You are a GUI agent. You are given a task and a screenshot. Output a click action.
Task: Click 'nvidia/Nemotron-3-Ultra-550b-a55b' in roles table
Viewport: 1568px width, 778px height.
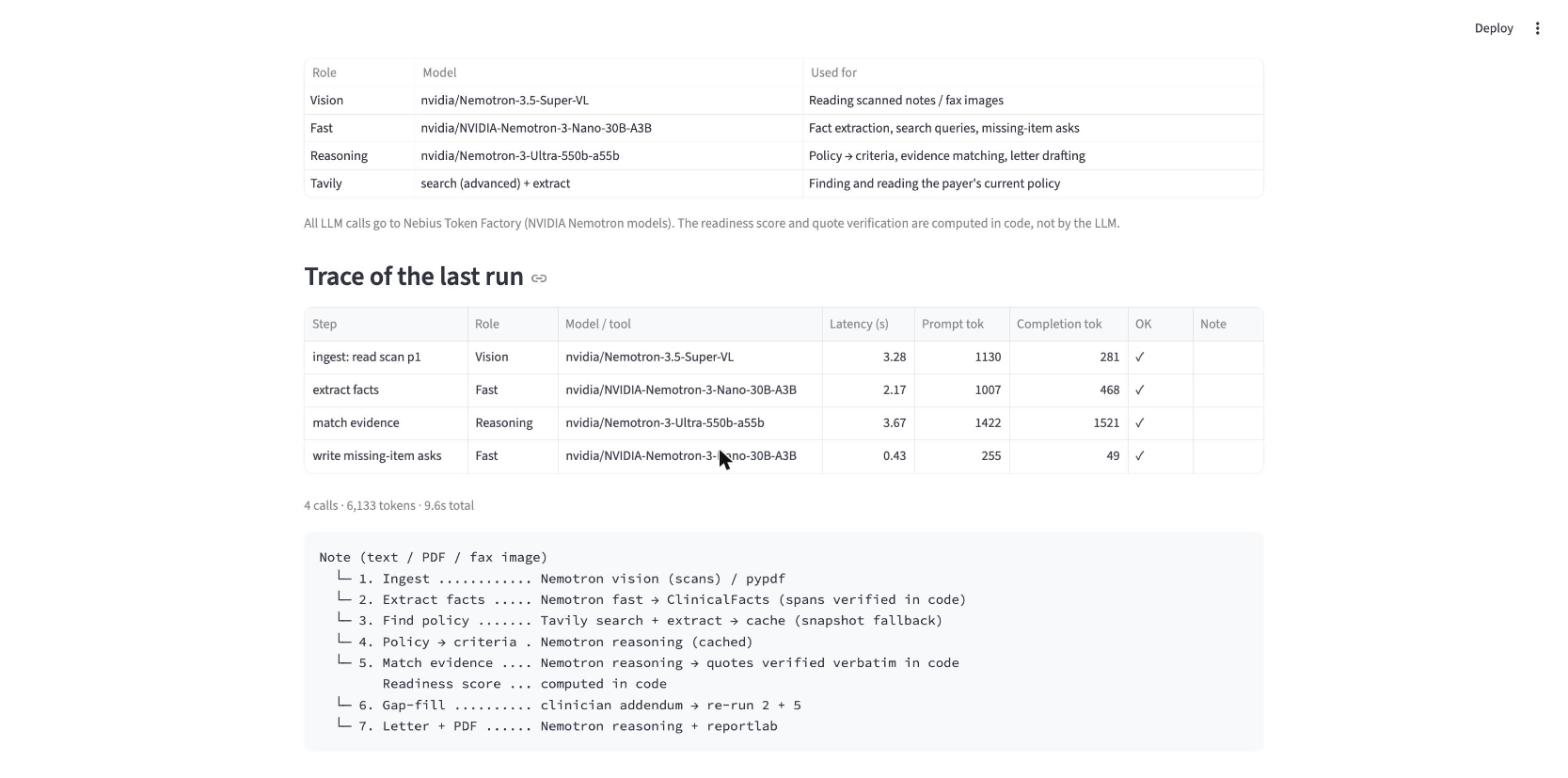coord(608,156)
